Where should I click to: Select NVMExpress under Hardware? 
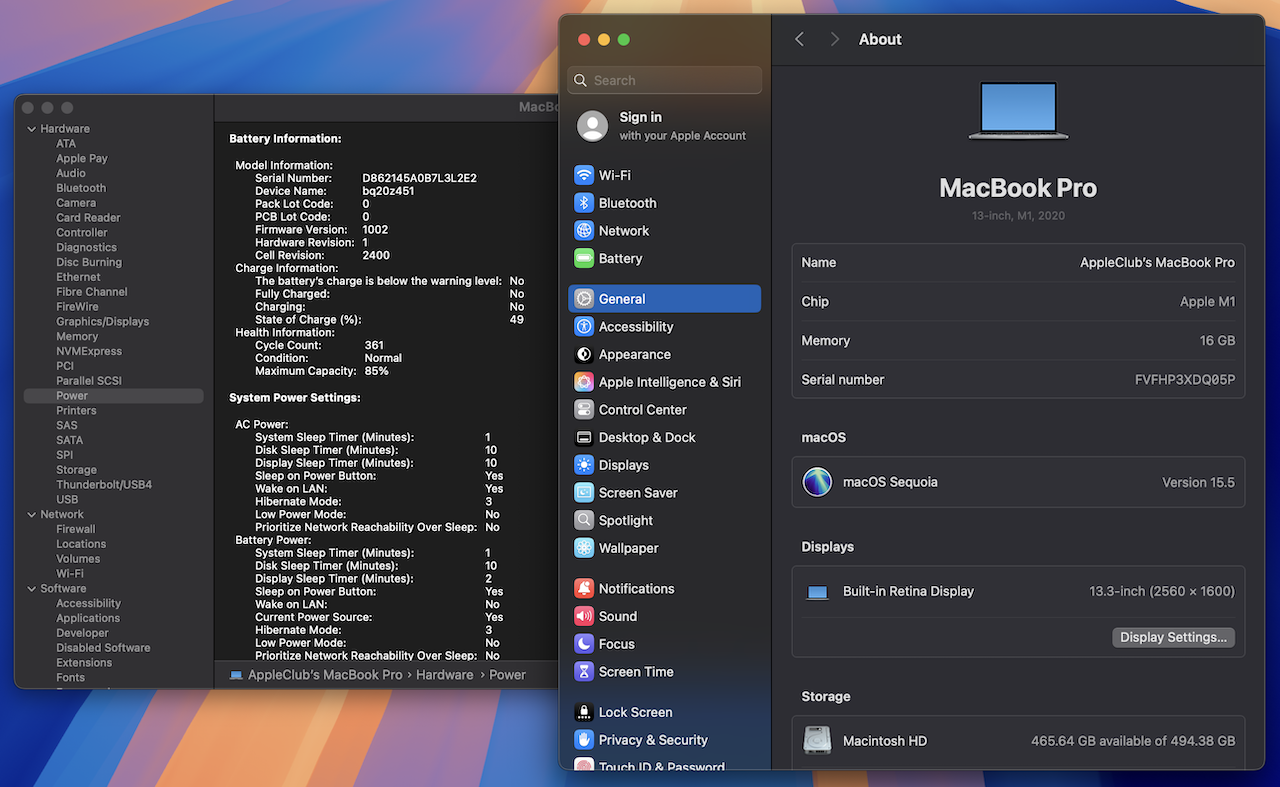89,352
